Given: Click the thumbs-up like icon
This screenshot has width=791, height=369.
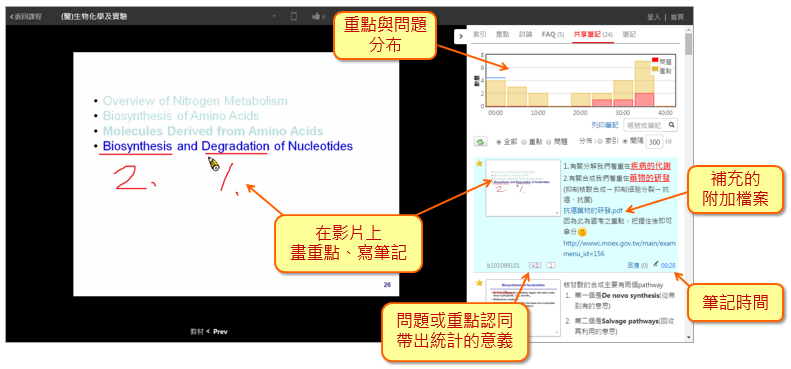Looking at the screenshot, I should [x=316, y=17].
